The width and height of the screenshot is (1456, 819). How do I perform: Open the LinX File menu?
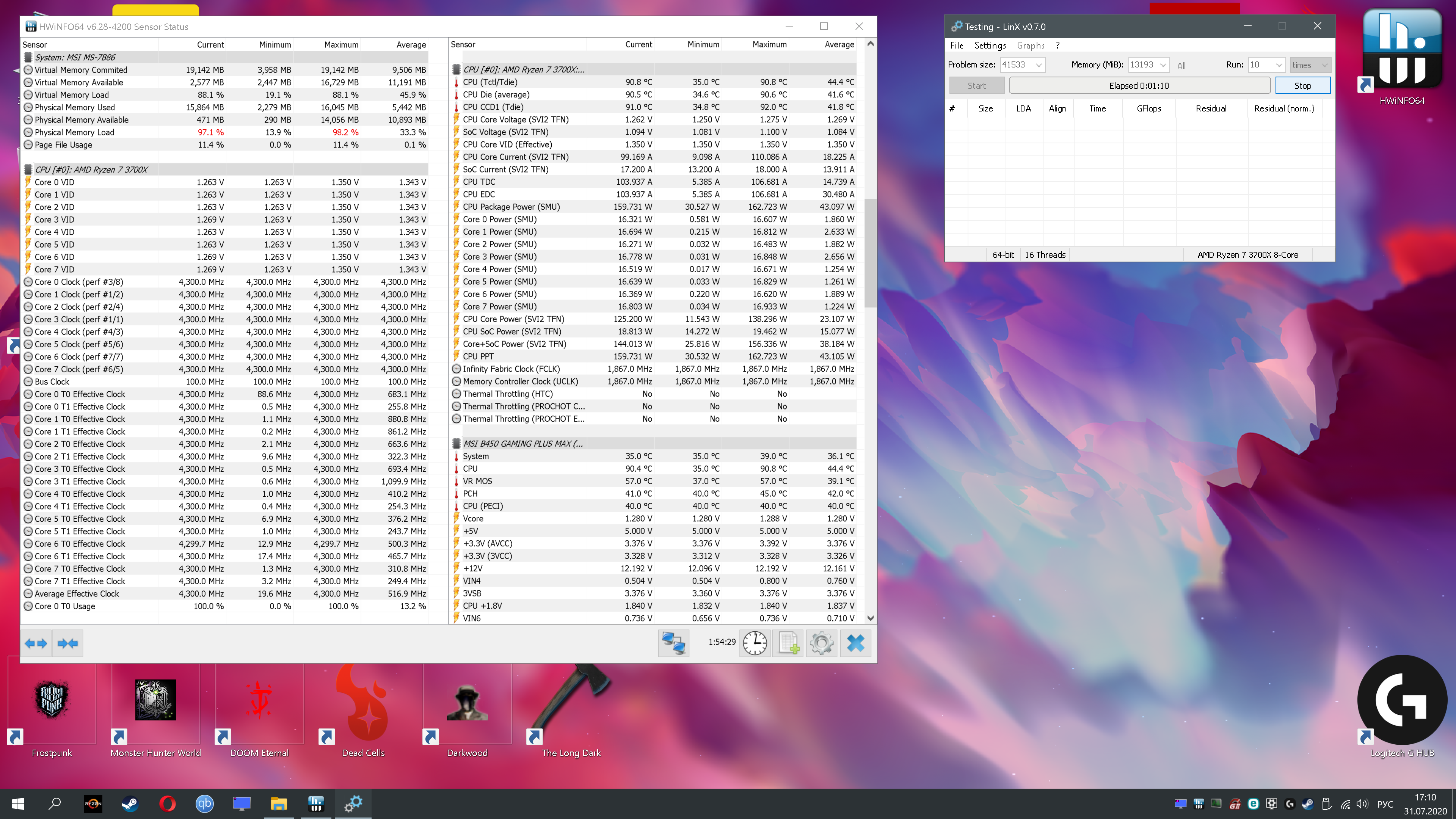point(956,45)
